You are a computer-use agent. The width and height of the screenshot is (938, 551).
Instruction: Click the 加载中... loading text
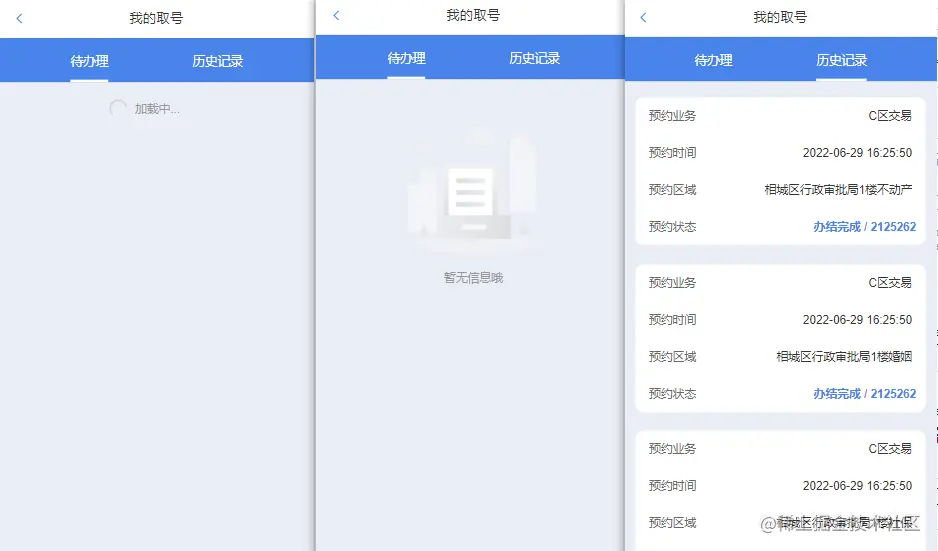coord(157,109)
